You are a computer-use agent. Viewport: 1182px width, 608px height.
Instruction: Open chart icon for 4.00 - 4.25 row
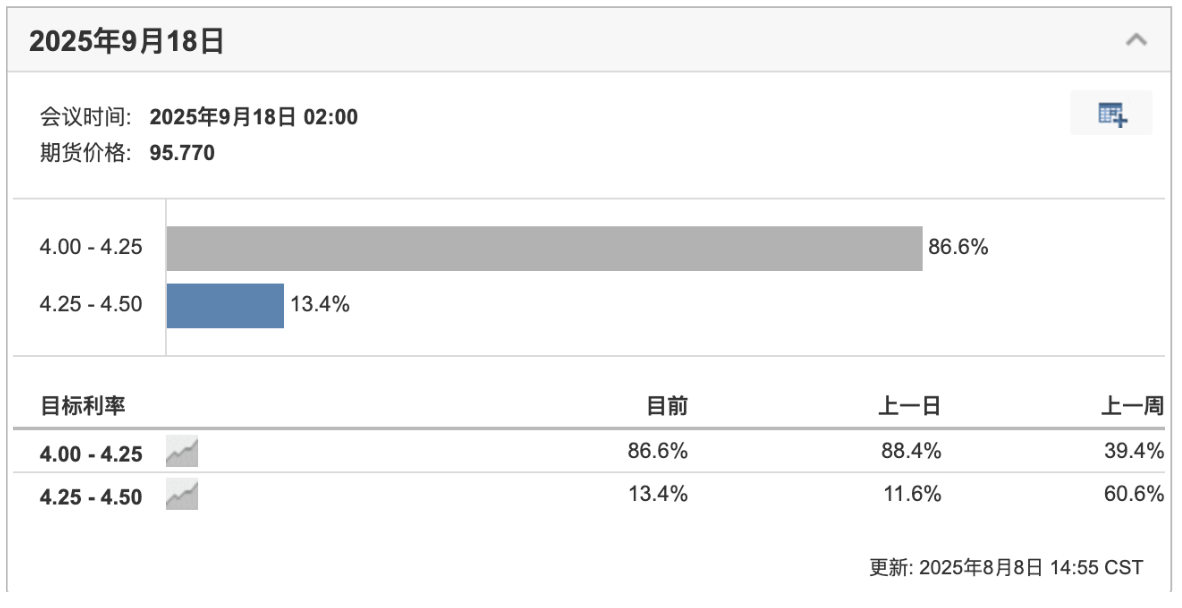182,452
